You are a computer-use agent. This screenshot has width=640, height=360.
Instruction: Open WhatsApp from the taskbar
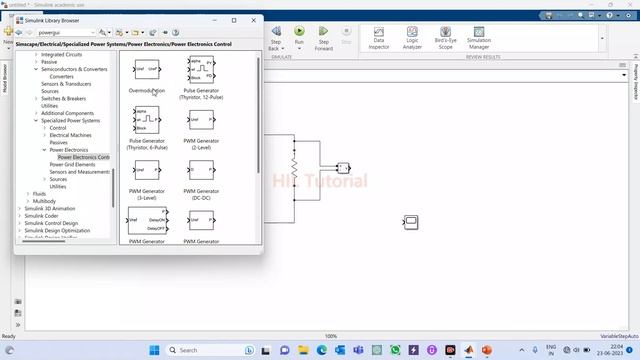395,350
